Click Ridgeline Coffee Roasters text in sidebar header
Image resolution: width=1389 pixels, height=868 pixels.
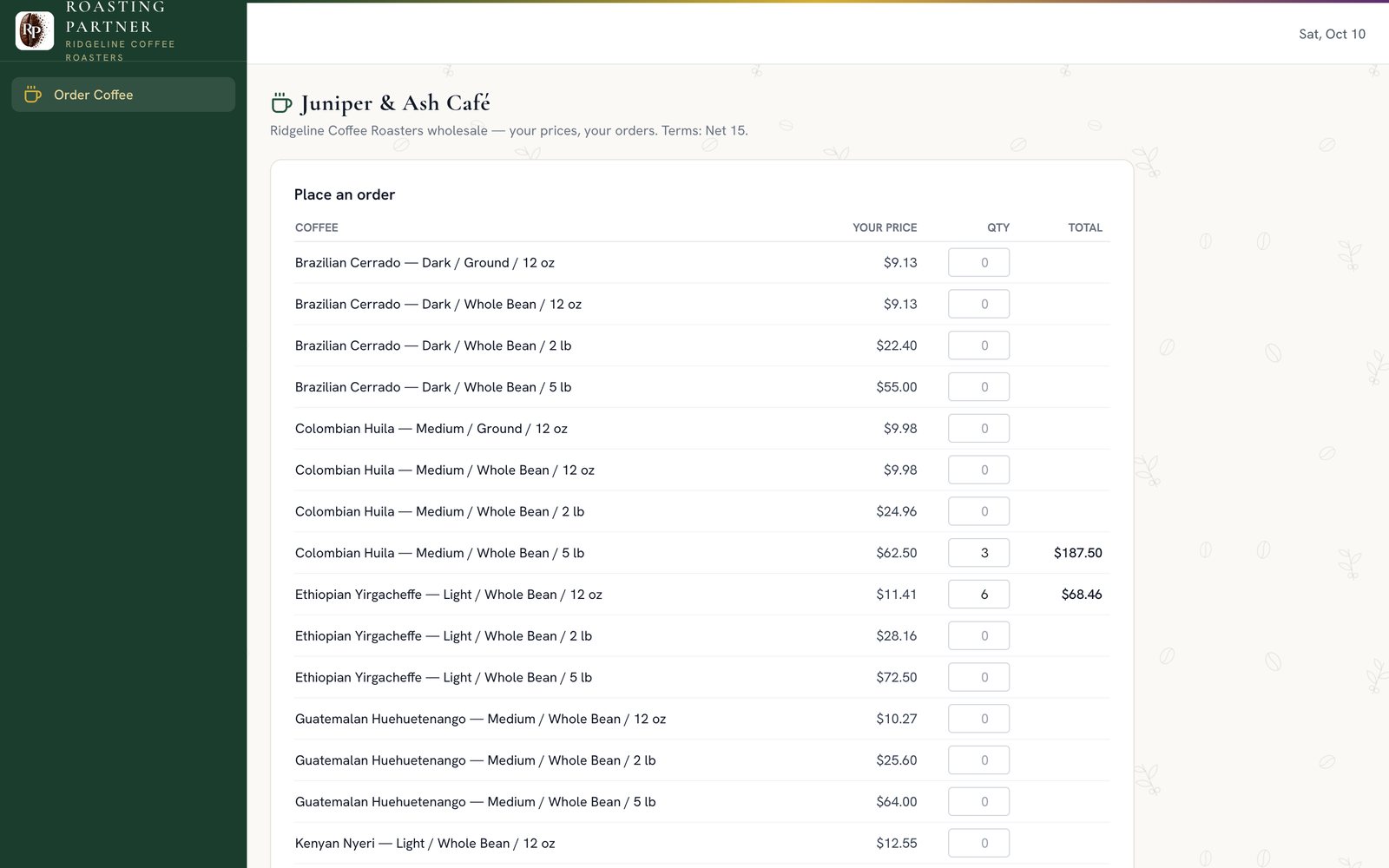120,50
